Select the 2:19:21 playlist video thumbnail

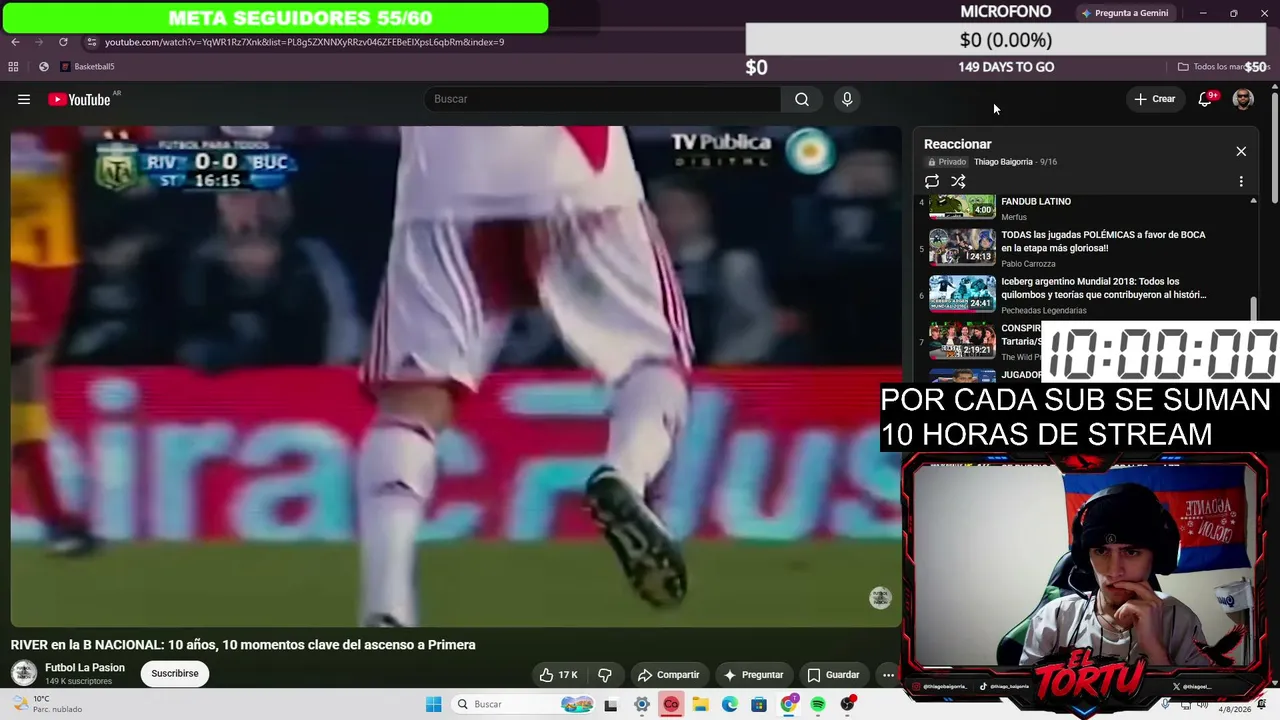coord(962,340)
